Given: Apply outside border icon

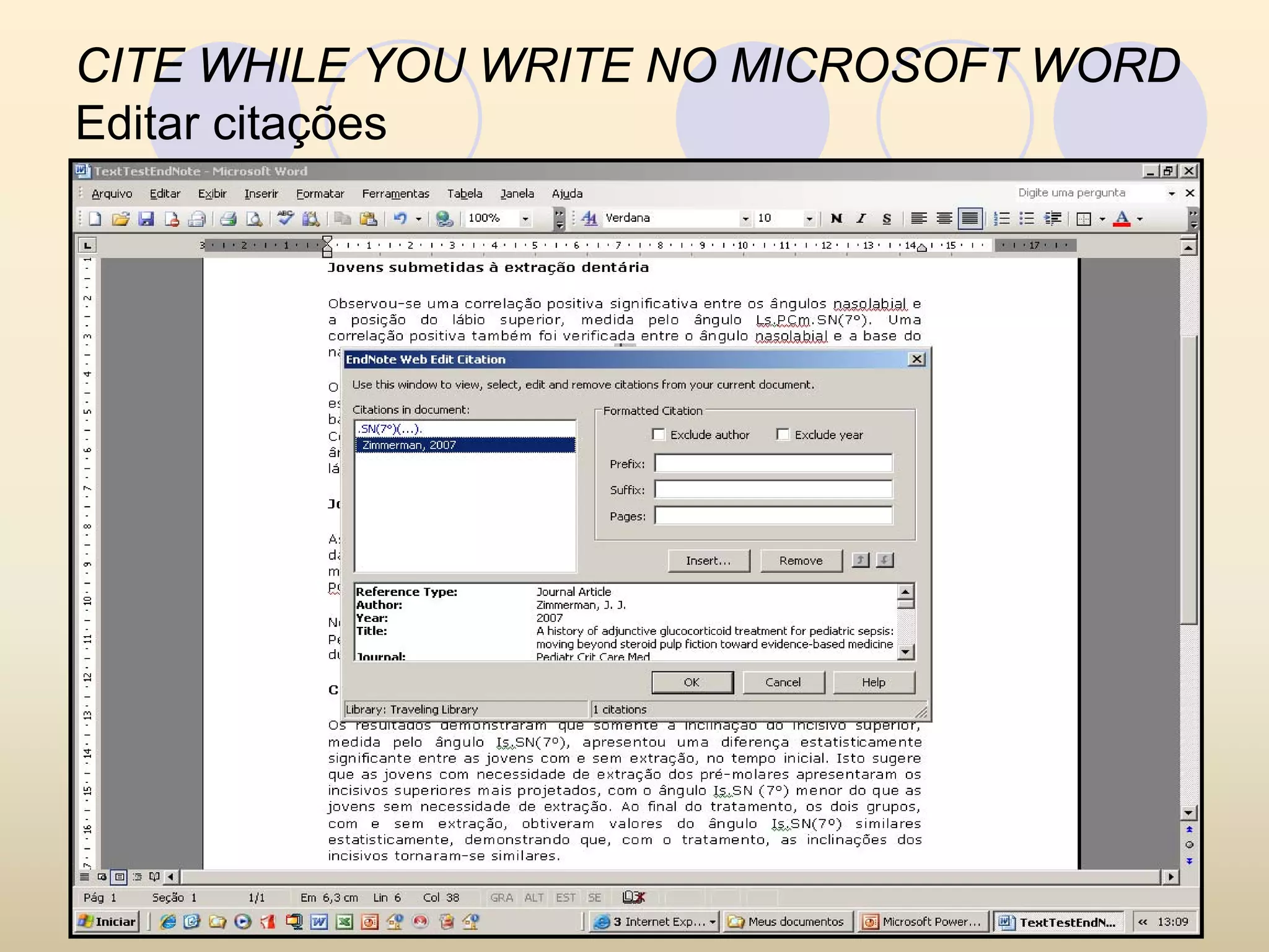Looking at the screenshot, I should point(1084,219).
